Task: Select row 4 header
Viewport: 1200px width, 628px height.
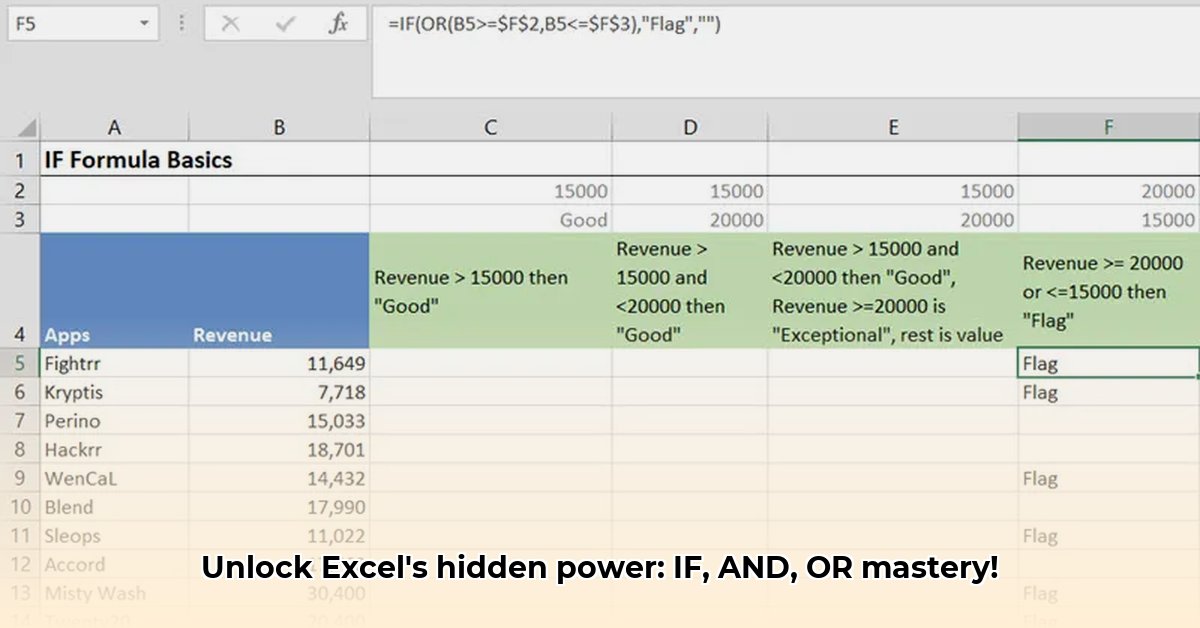Action: [x=21, y=291]
